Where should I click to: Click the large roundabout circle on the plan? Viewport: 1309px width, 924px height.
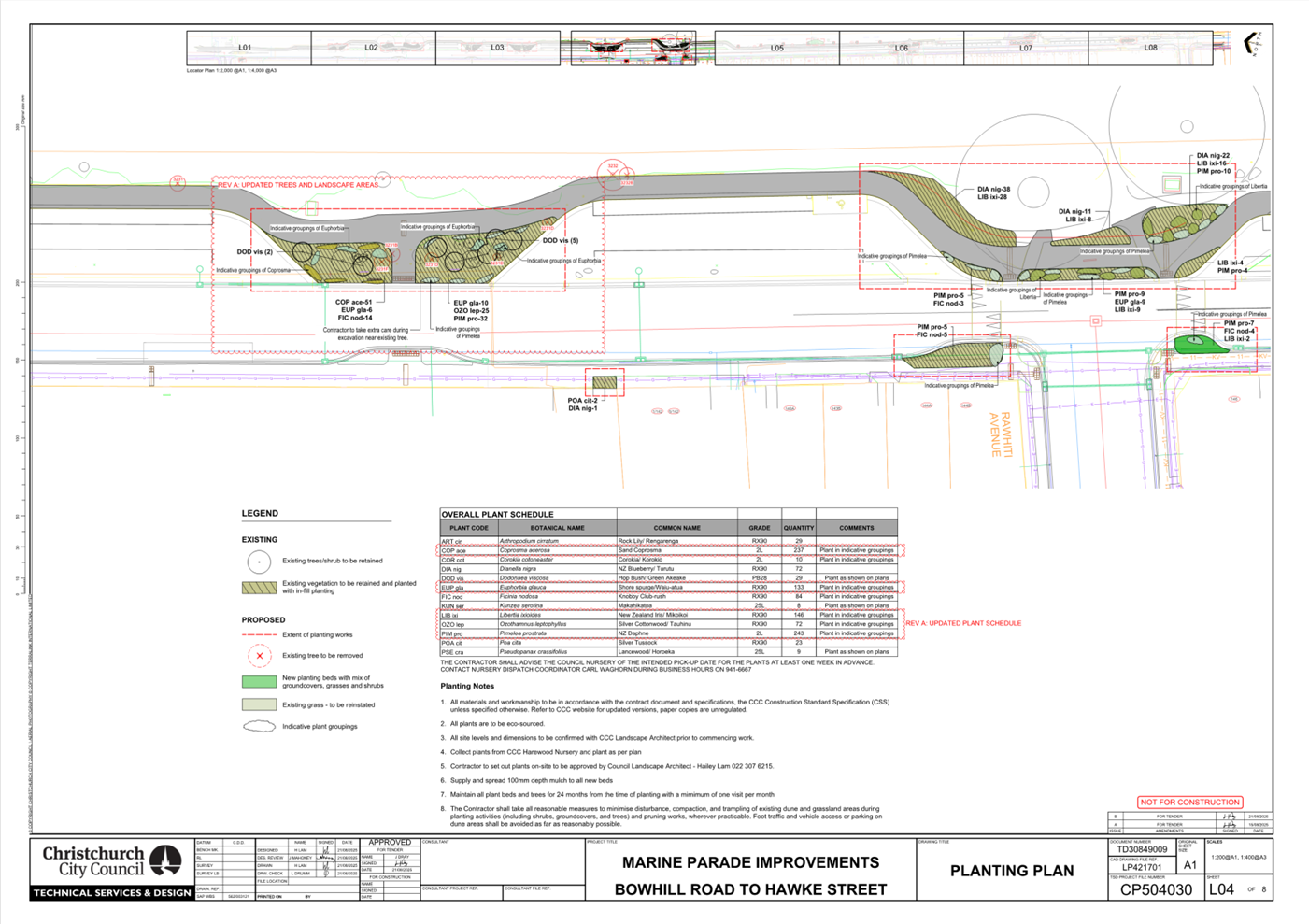[1032, 193]
